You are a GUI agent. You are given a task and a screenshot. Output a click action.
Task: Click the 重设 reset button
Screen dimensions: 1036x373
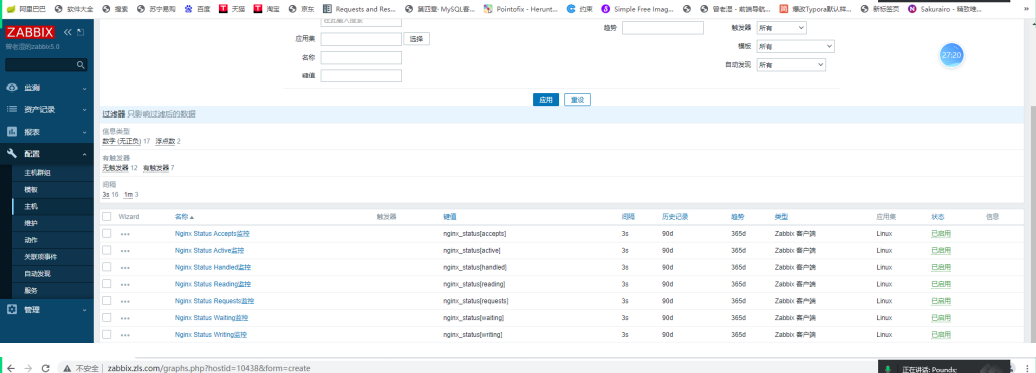point(577,100)
